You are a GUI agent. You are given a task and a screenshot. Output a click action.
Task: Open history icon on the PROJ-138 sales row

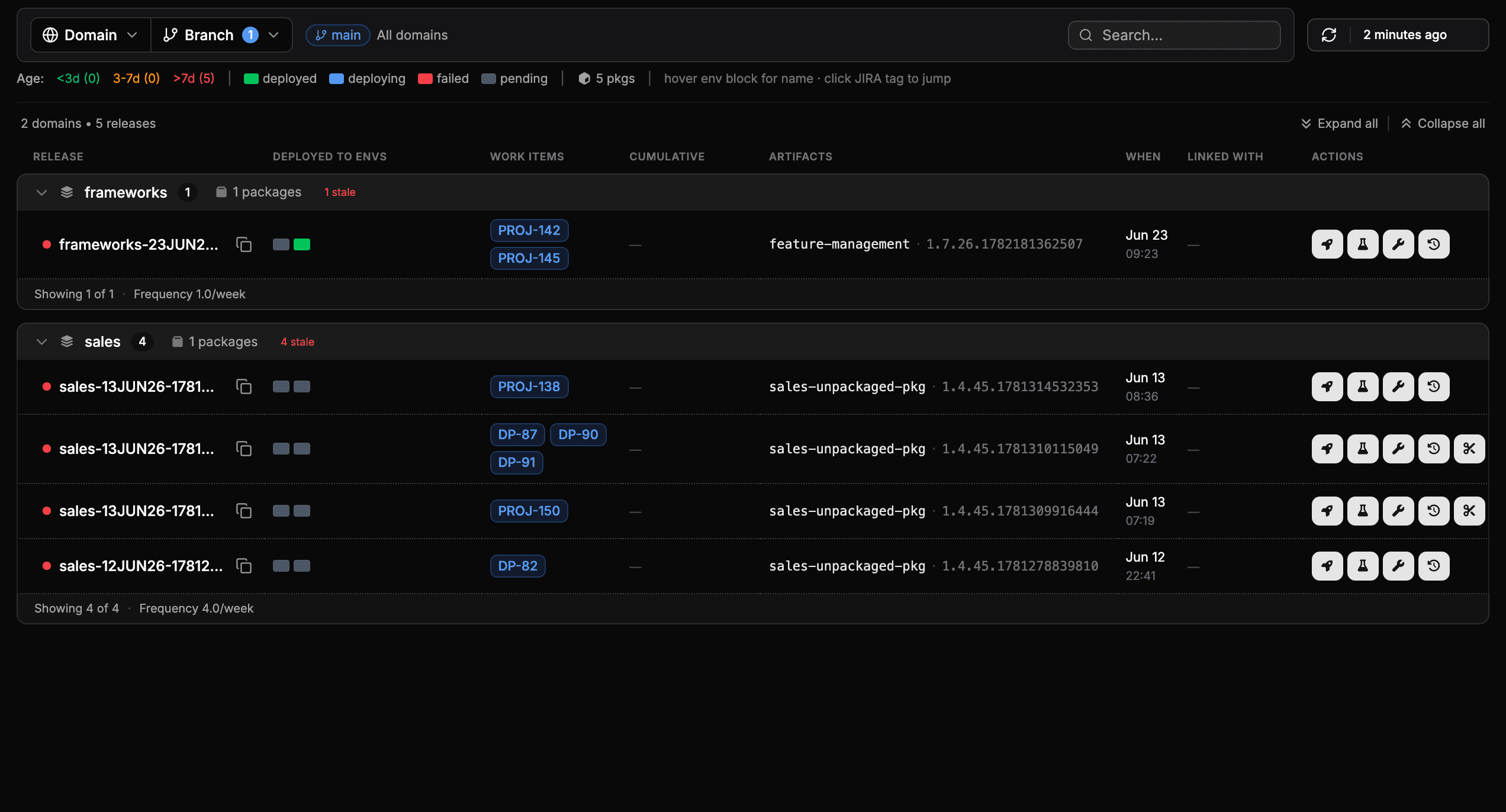click(x=1434, y=387)
